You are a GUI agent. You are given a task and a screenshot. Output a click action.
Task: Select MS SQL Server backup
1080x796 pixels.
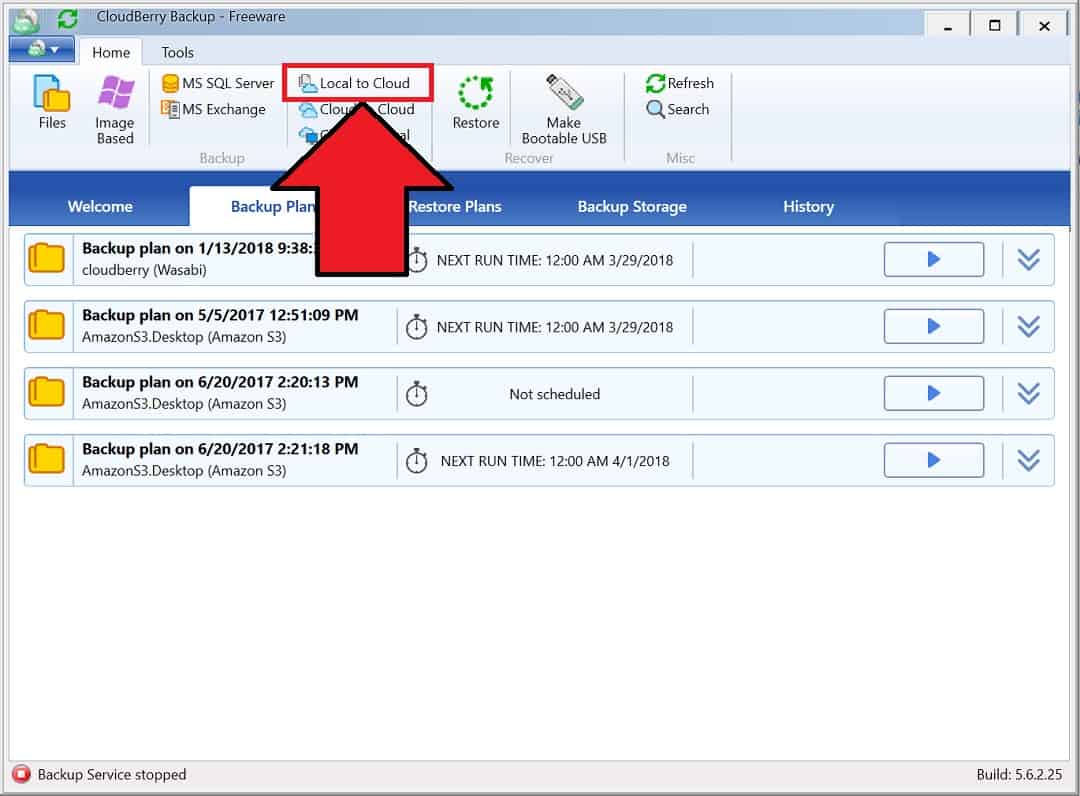(218, 83)
